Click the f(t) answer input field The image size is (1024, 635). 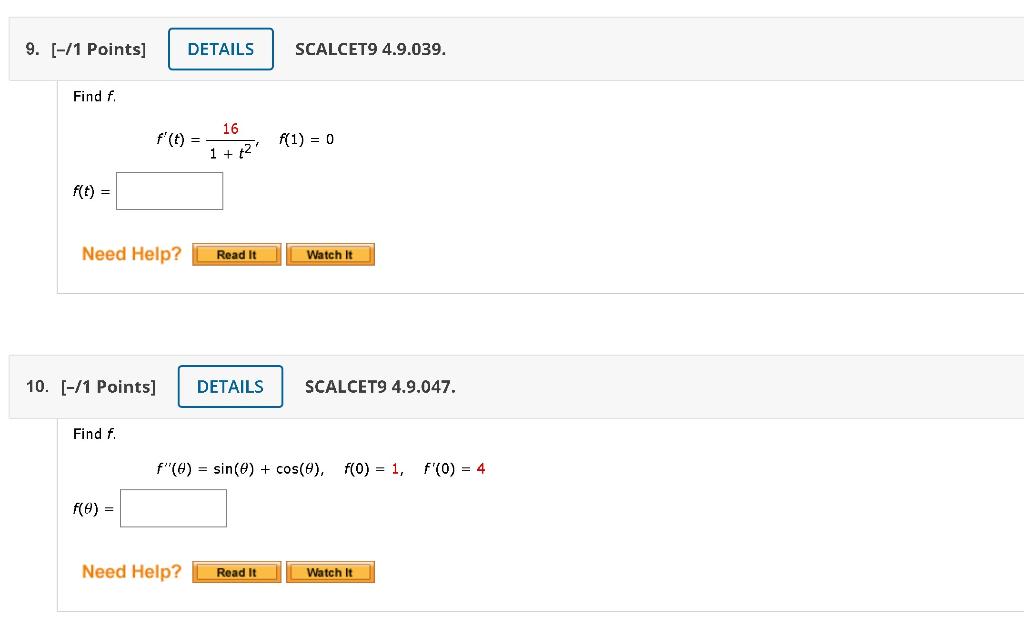click(169, 190)
